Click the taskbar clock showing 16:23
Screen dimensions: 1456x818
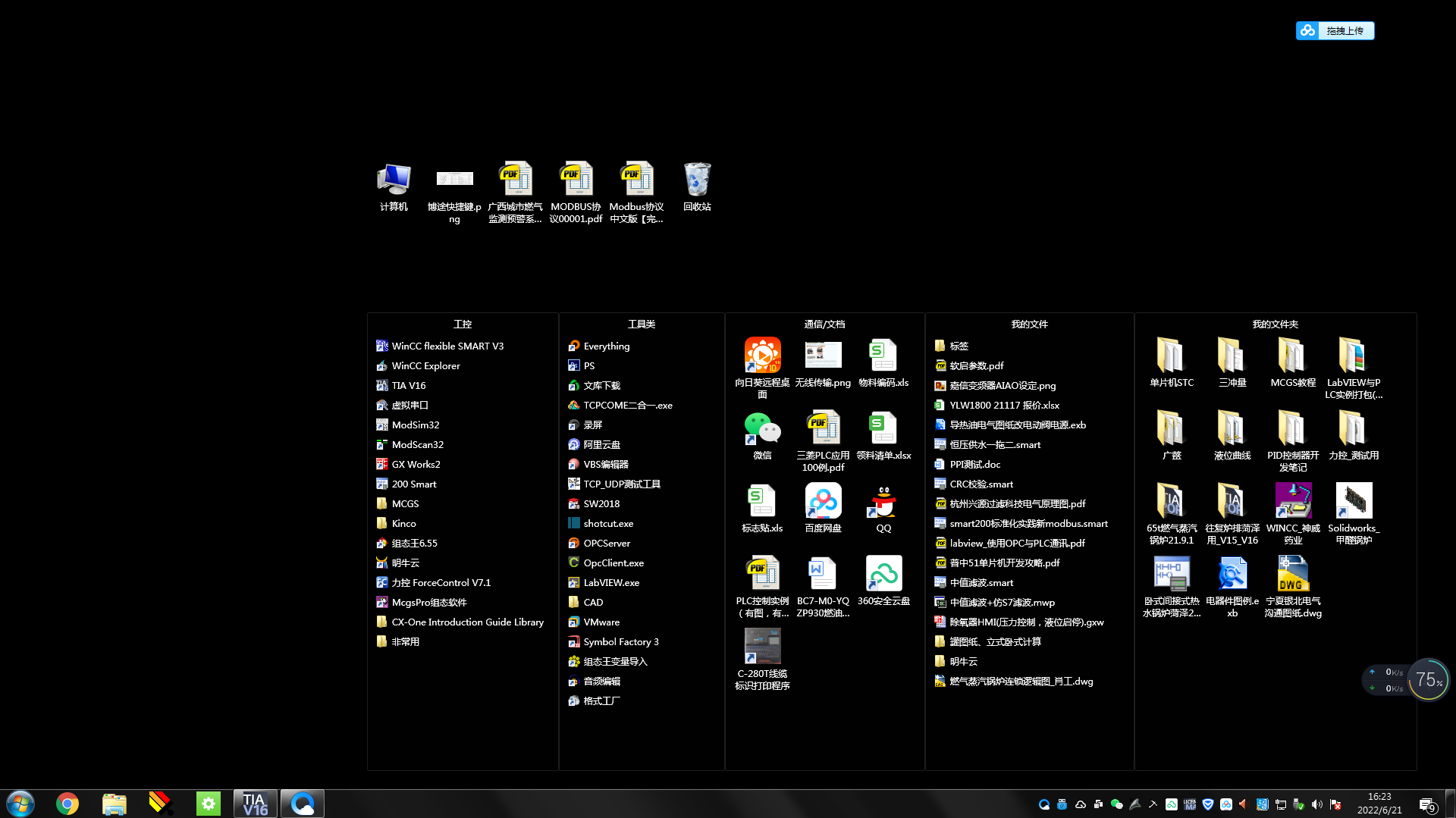pyautogui.click(x=1379, y=804)
